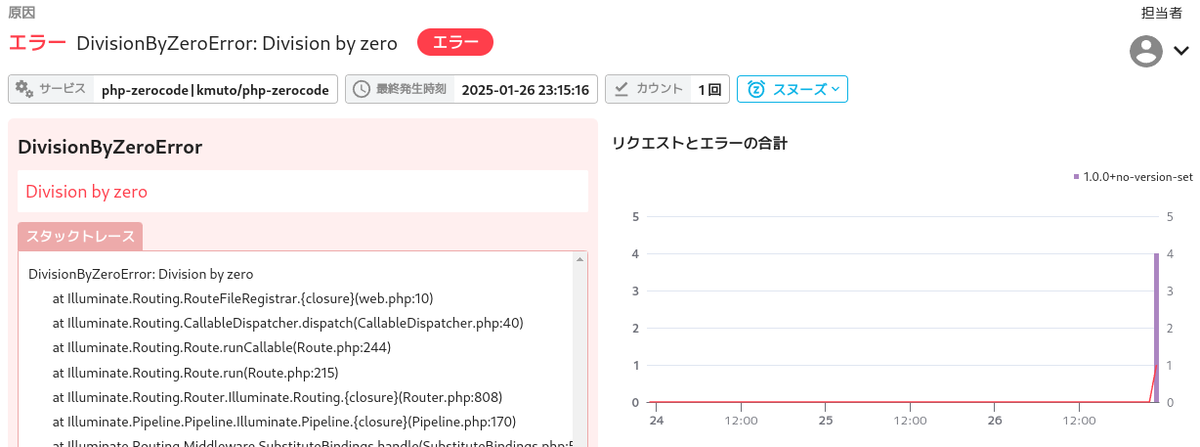
Task: Click the DivisionByZeroError heading in the pink panel
Action: 110,147
